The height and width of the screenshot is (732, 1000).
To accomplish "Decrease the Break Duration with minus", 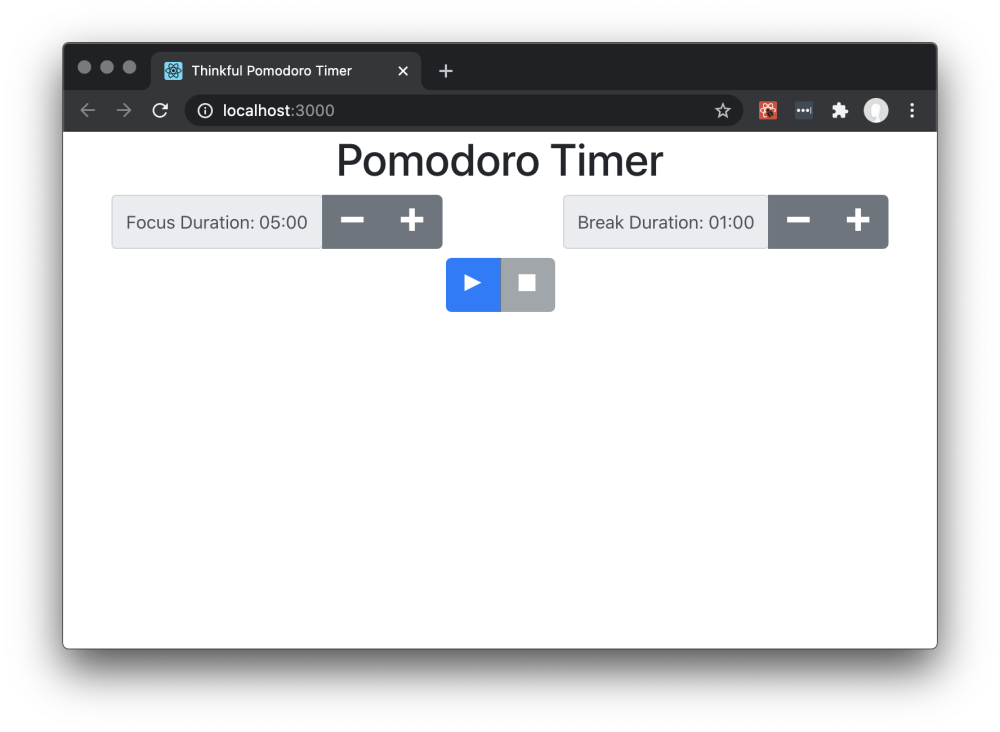I will tap(798, 221).
